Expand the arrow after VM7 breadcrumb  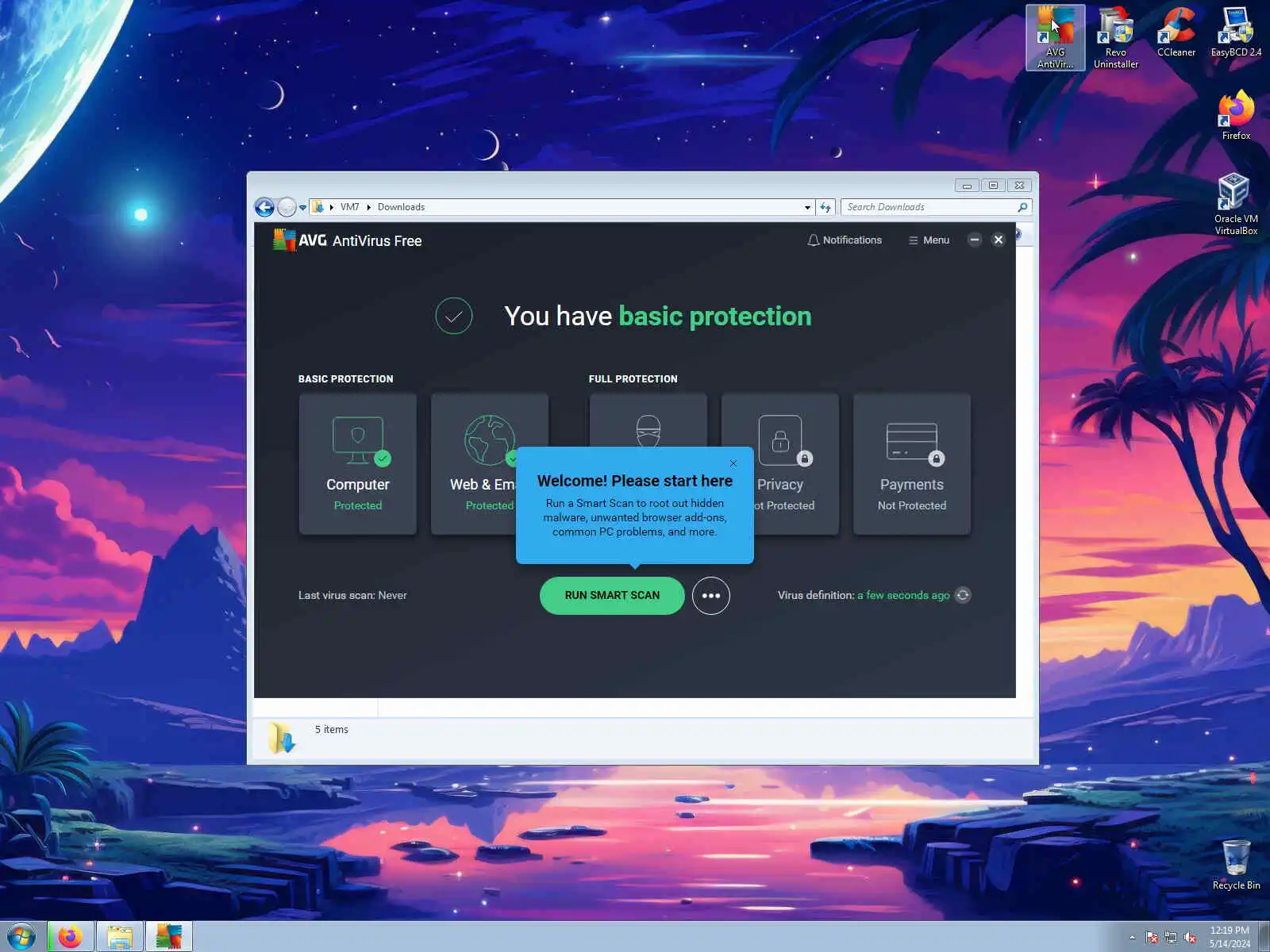(x=368, y=207)
